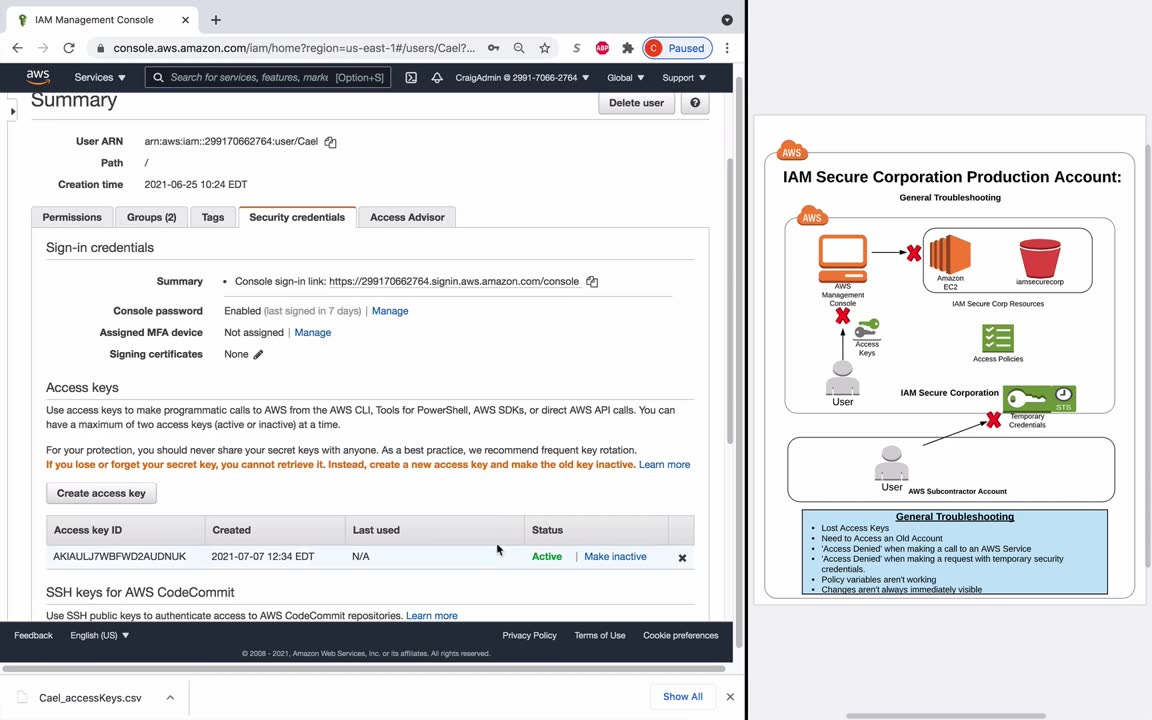
Task: Open the English (US) language selector
Action: [100, 636]
